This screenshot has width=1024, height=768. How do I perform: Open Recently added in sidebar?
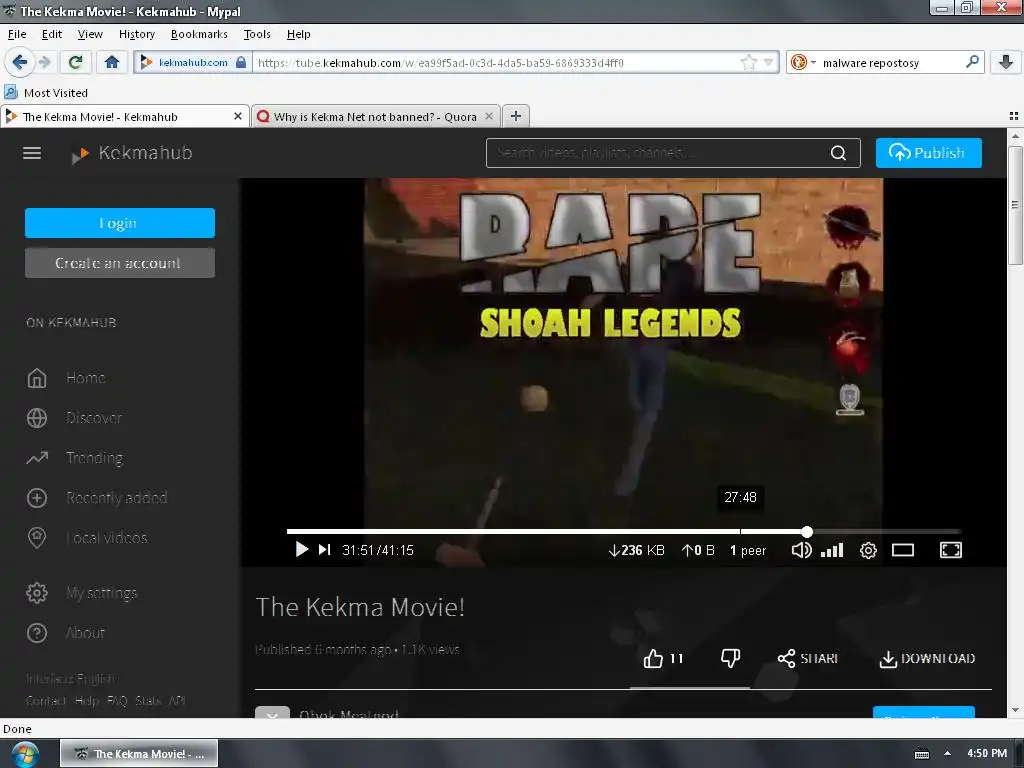117,498
